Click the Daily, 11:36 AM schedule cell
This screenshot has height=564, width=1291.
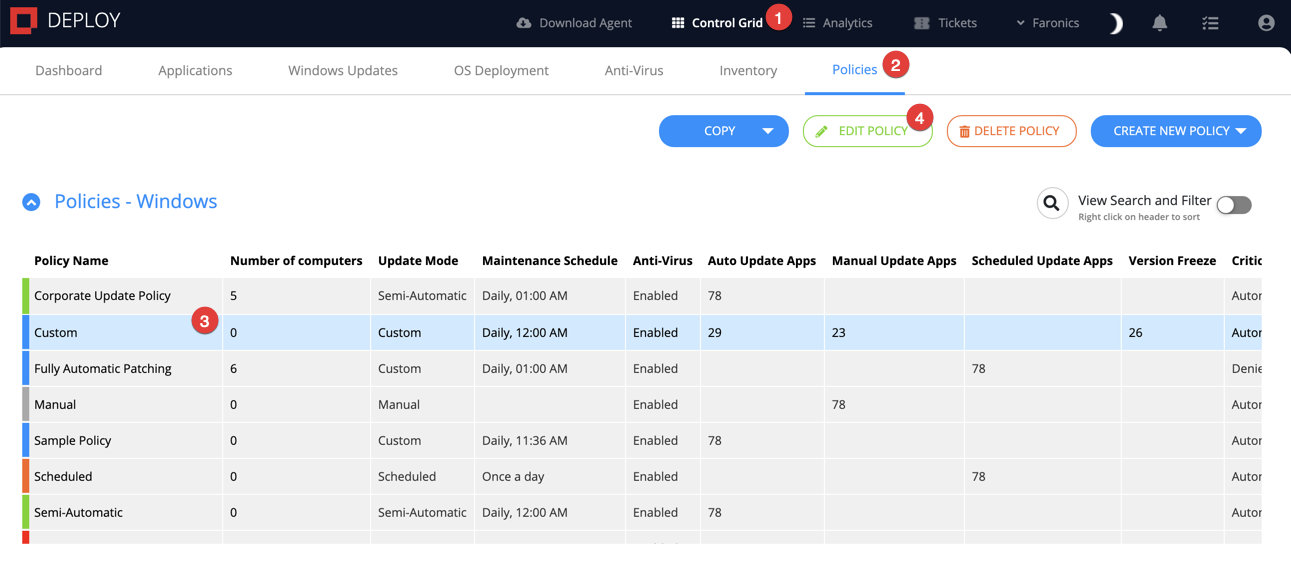pyautogui.click(x=550, y=440)
